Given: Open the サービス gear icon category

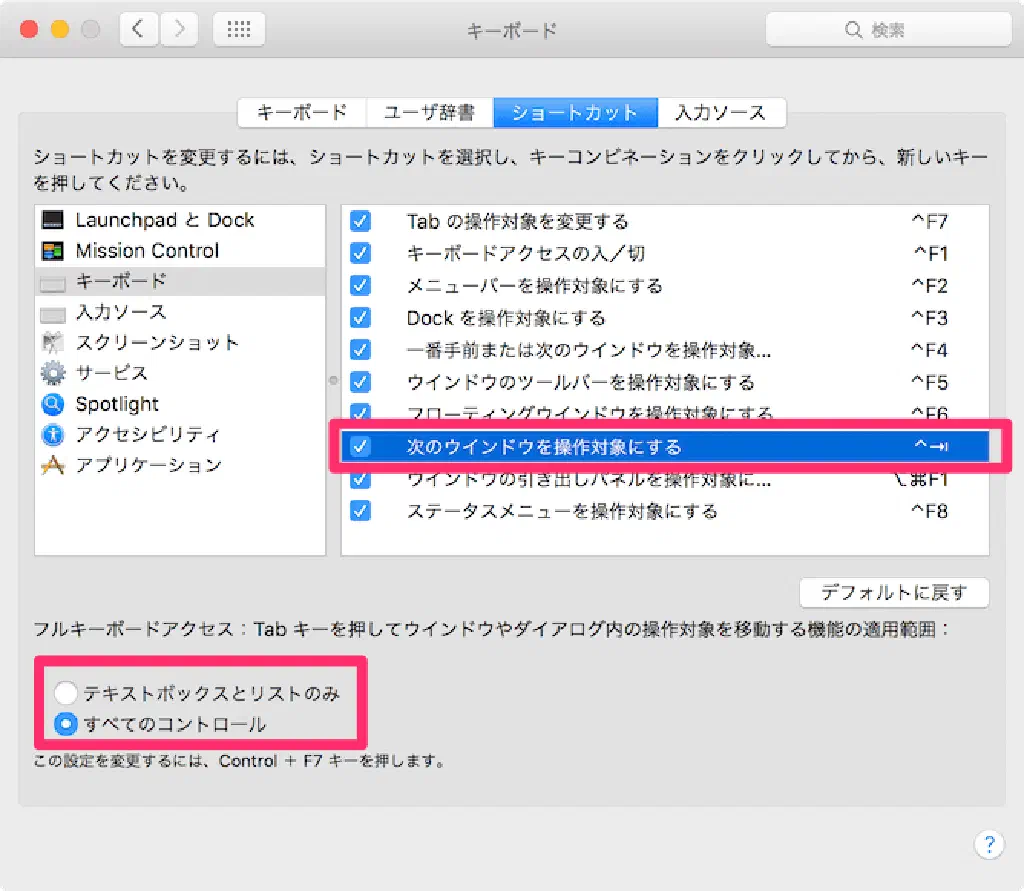Looking at the screenshot, I should pyautogui.click(x=53, y=373).
